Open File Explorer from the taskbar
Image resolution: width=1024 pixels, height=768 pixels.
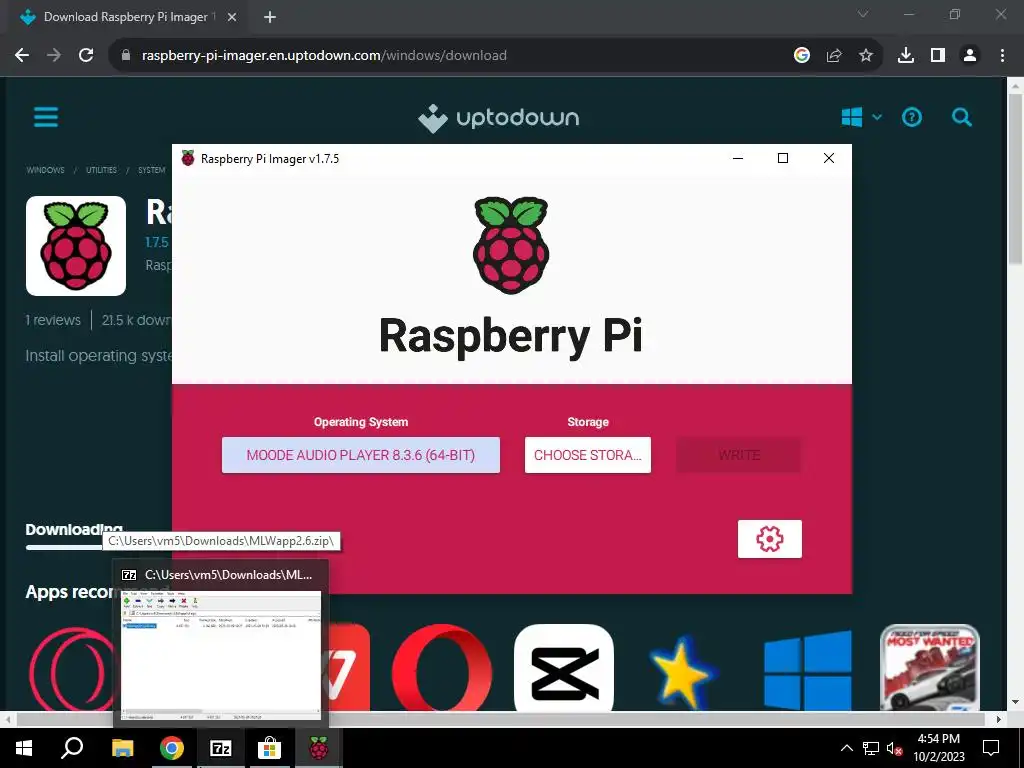[x=122, y=748]
